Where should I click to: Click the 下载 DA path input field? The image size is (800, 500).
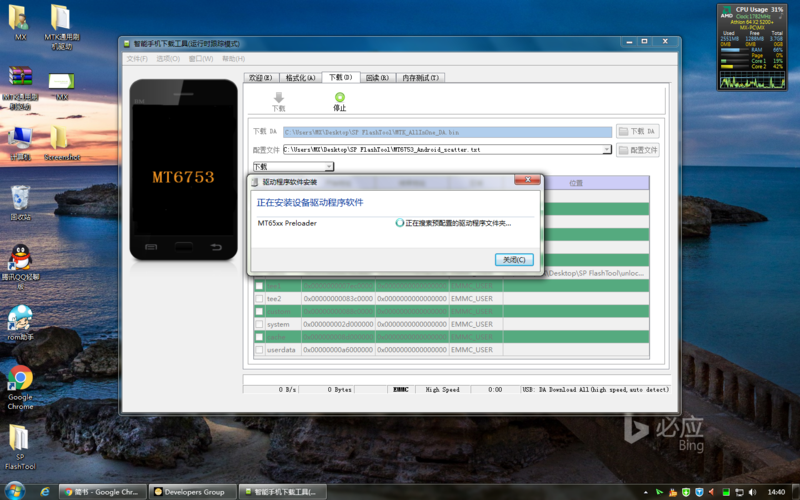tap(447, 131)
